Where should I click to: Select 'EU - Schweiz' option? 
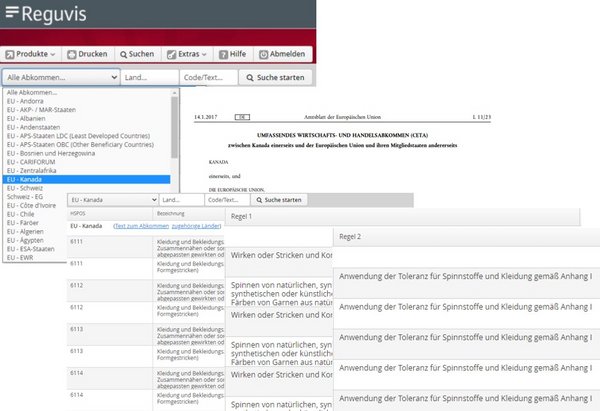click(x=86, y=188)
